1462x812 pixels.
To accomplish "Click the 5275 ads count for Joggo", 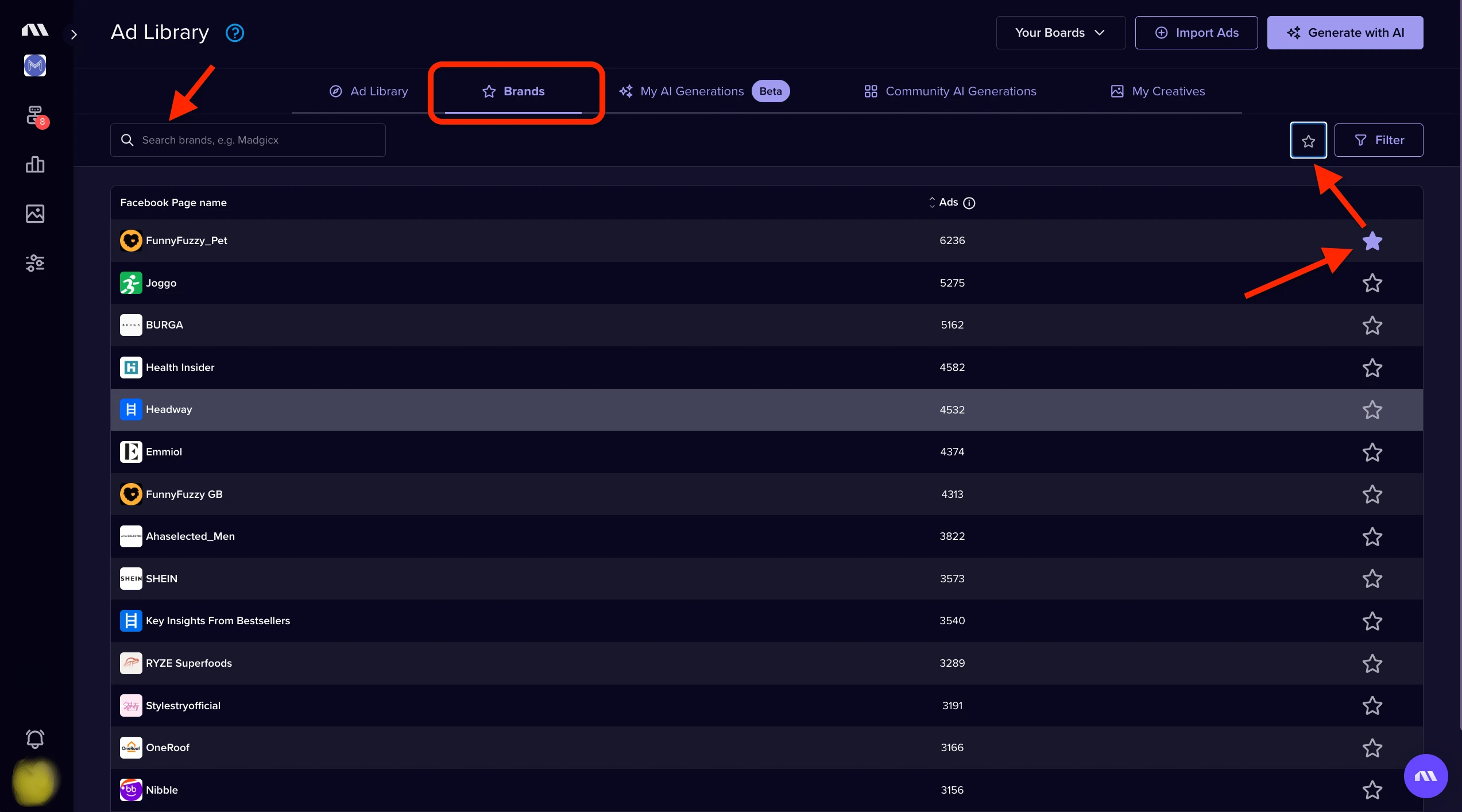I will (952, 283).
